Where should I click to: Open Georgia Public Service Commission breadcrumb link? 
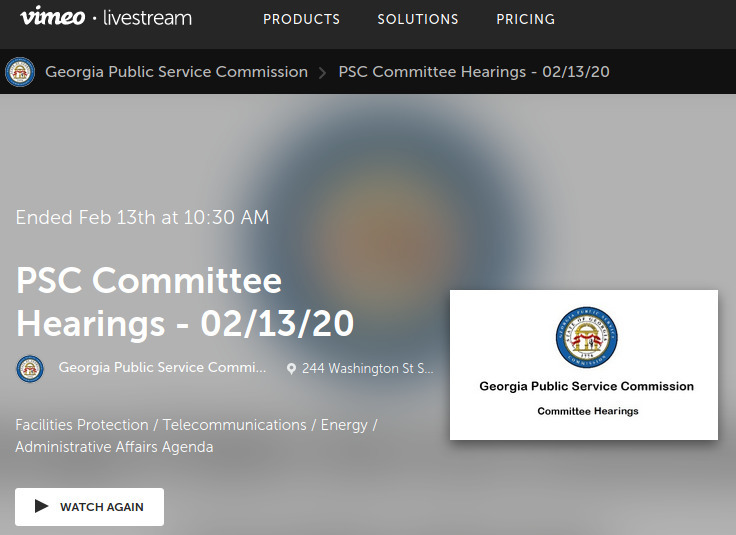pos(176,72)
